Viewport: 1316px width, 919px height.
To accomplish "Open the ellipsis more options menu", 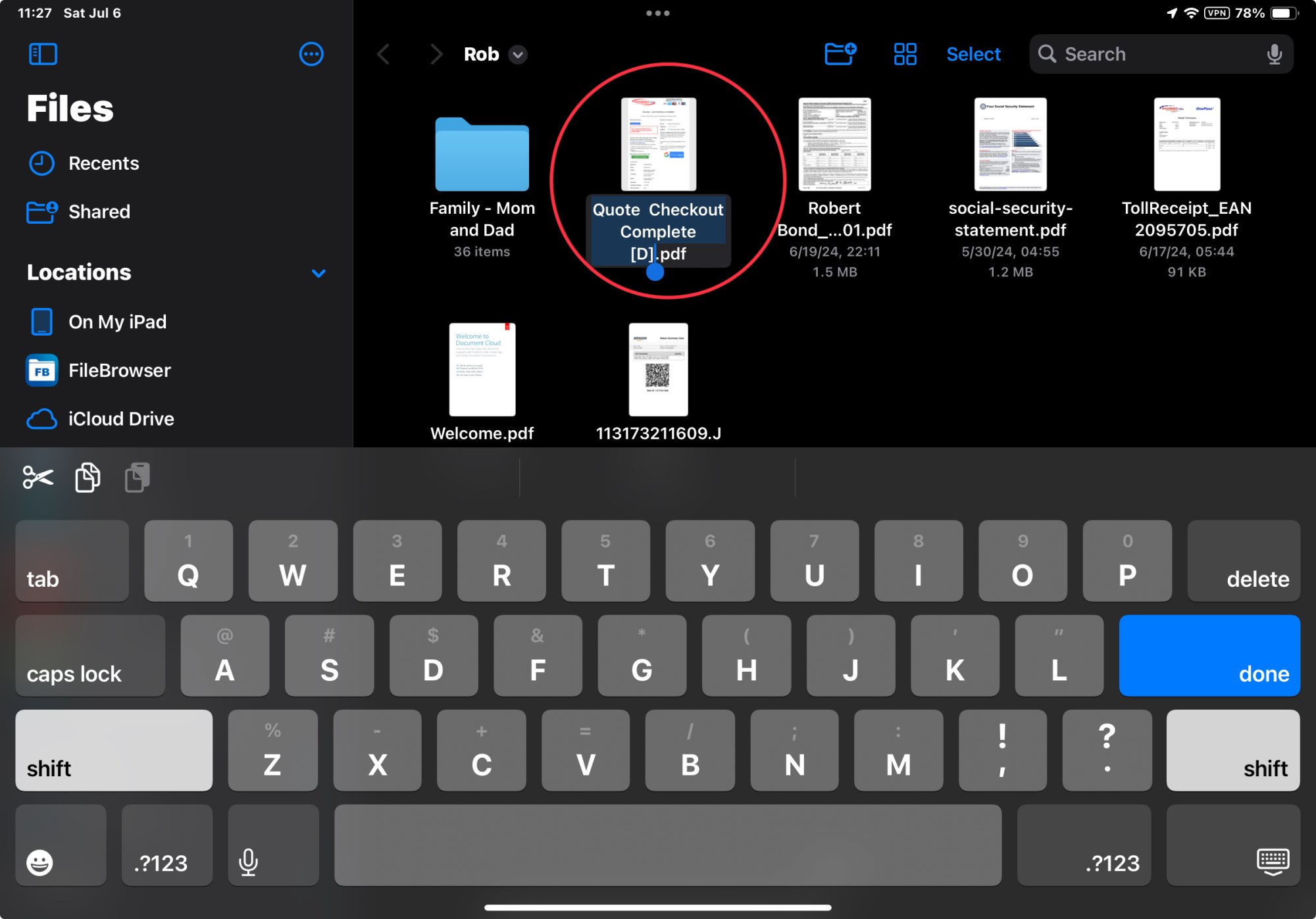I will point(311,54).
